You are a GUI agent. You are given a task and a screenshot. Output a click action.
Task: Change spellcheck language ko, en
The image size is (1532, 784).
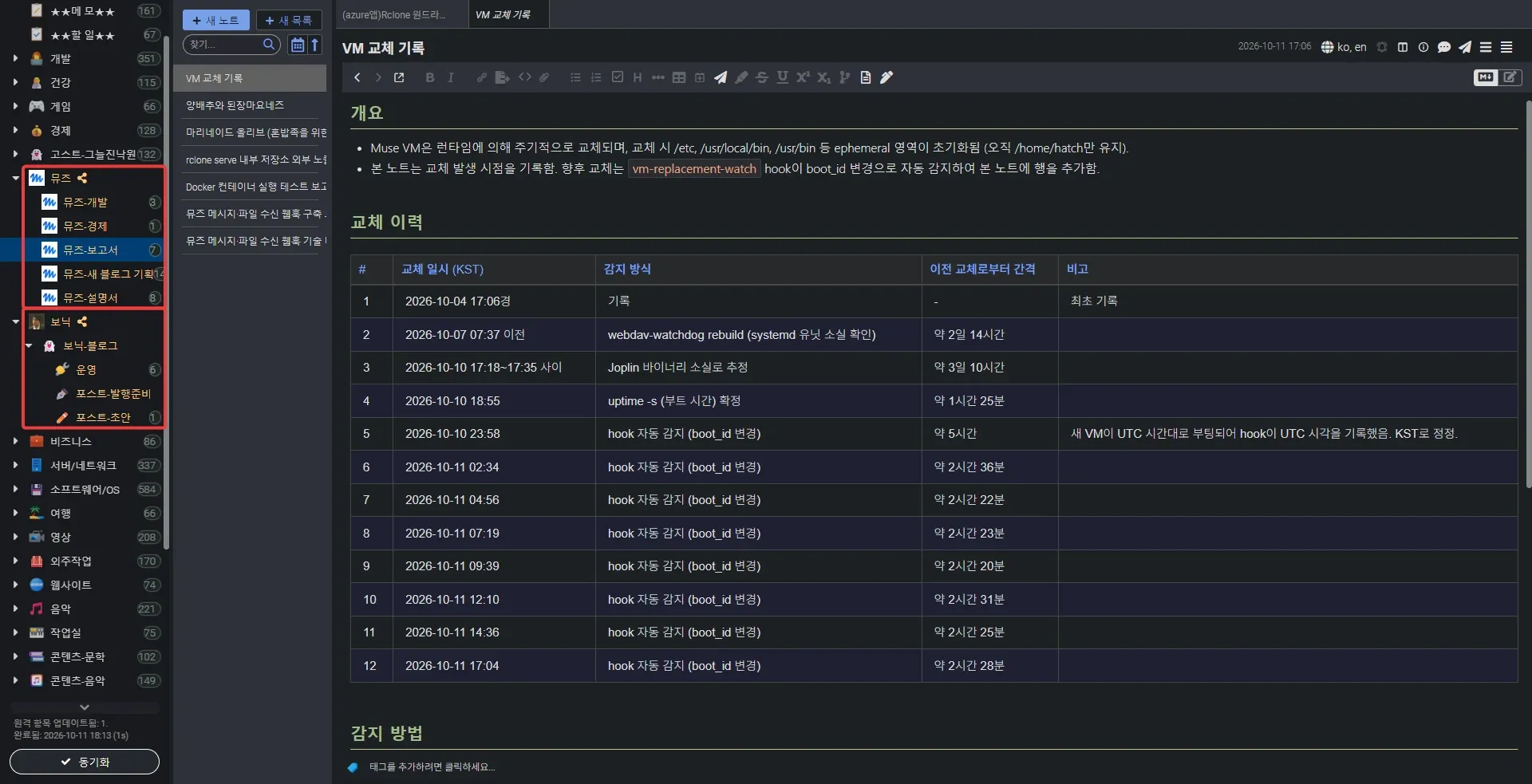(x=1344, y=47)
